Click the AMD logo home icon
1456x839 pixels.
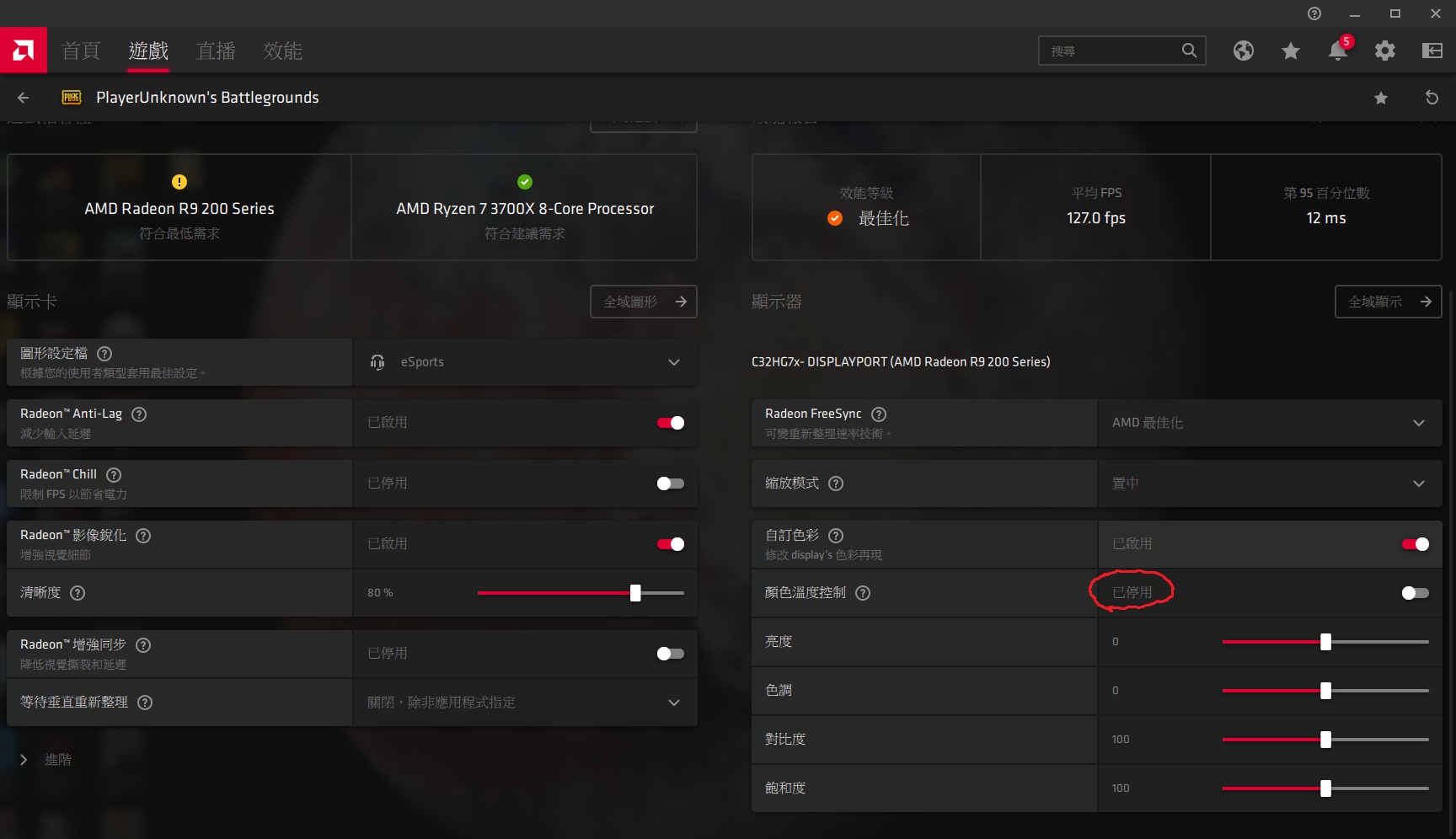[x=23, y=51]
